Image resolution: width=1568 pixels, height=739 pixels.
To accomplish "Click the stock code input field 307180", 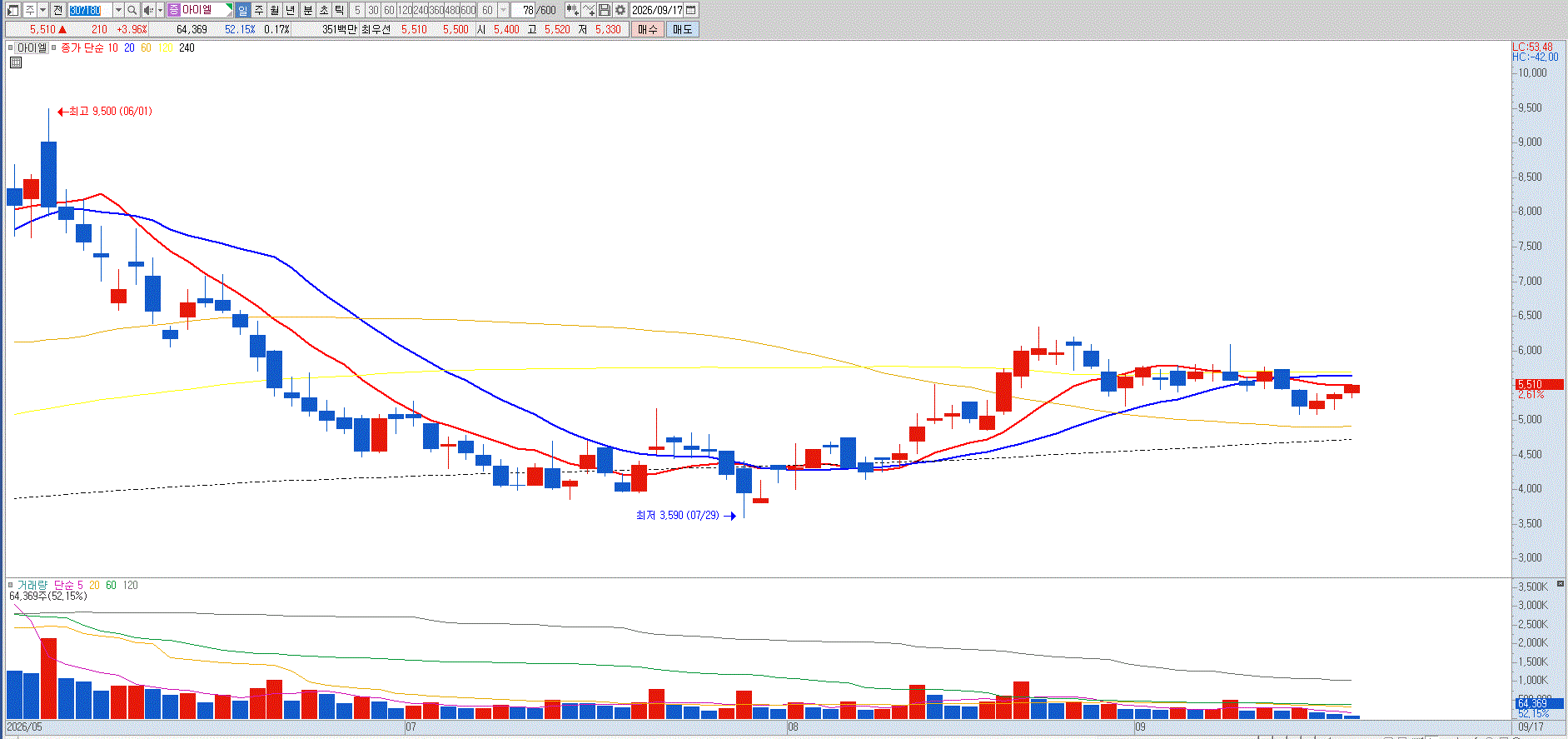I will [x=90, y=10].
